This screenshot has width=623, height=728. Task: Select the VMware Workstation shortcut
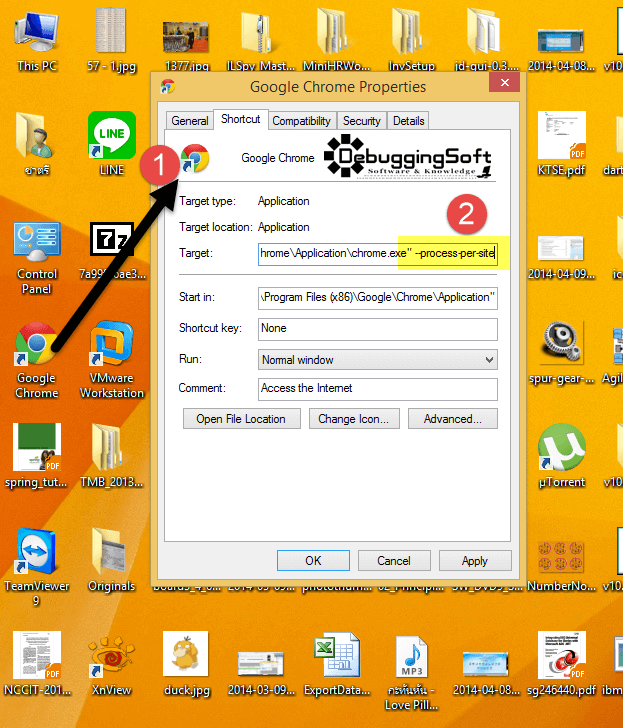pyautogui.click(x=111, y=344)
